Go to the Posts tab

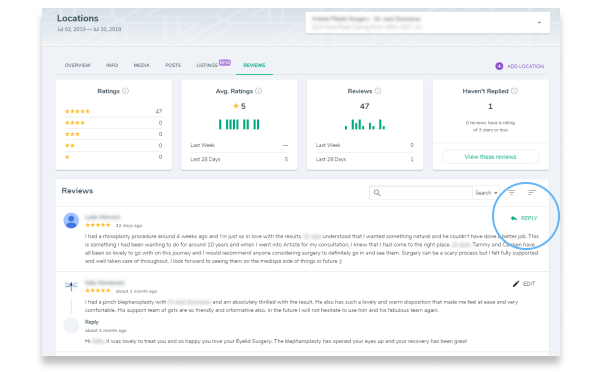coord(173,65)
